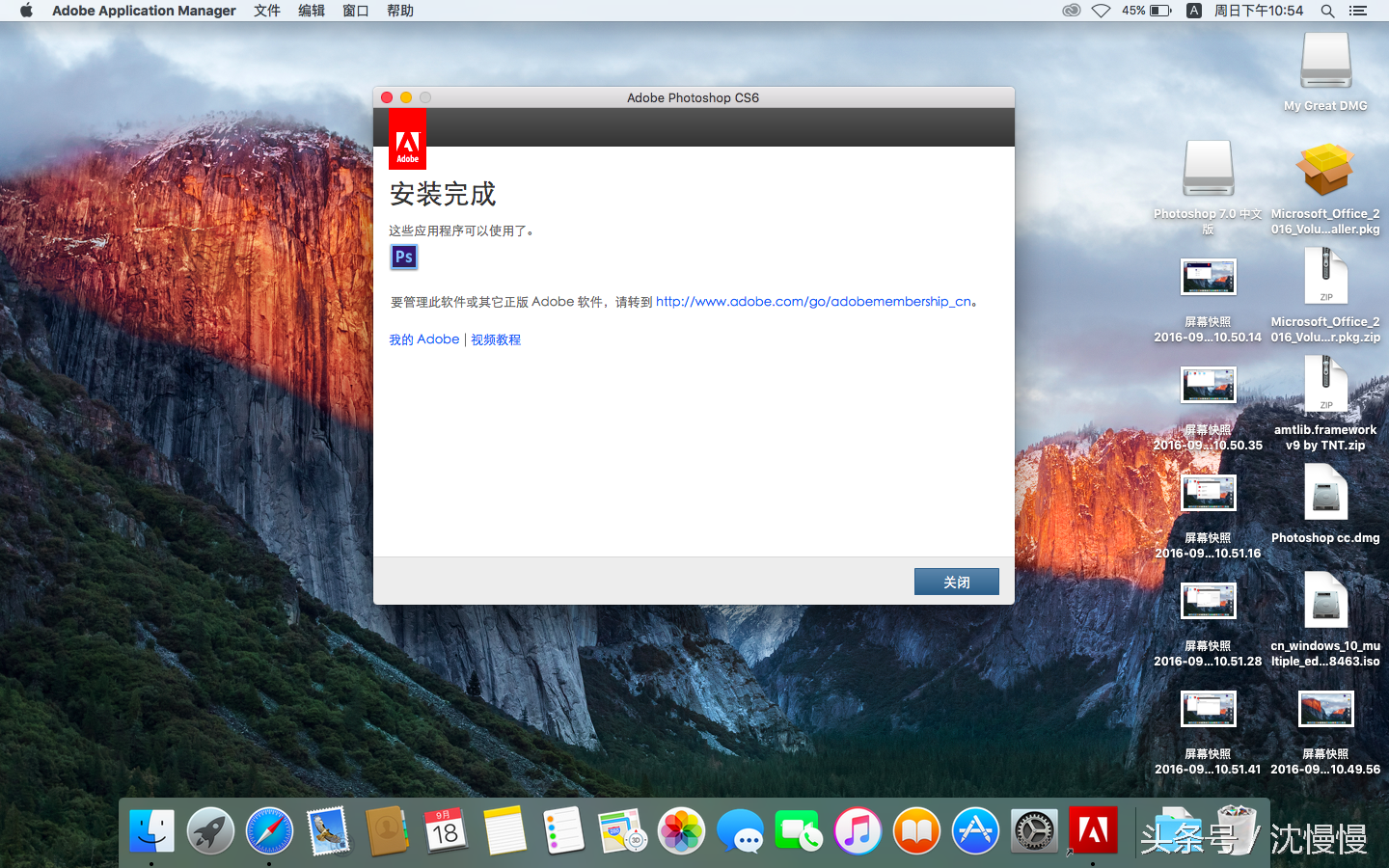Open System Preferences from the Dock

pos(1034,830)
